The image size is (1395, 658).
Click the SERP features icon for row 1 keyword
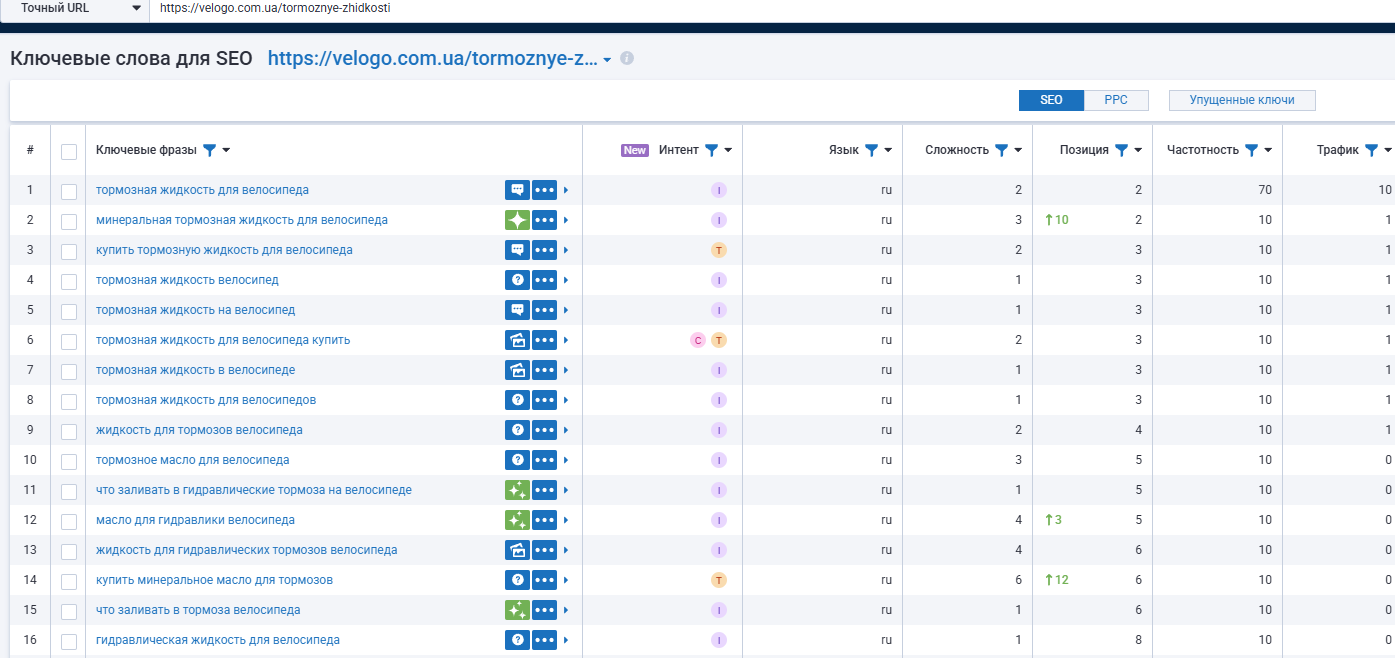click(517, 190)
